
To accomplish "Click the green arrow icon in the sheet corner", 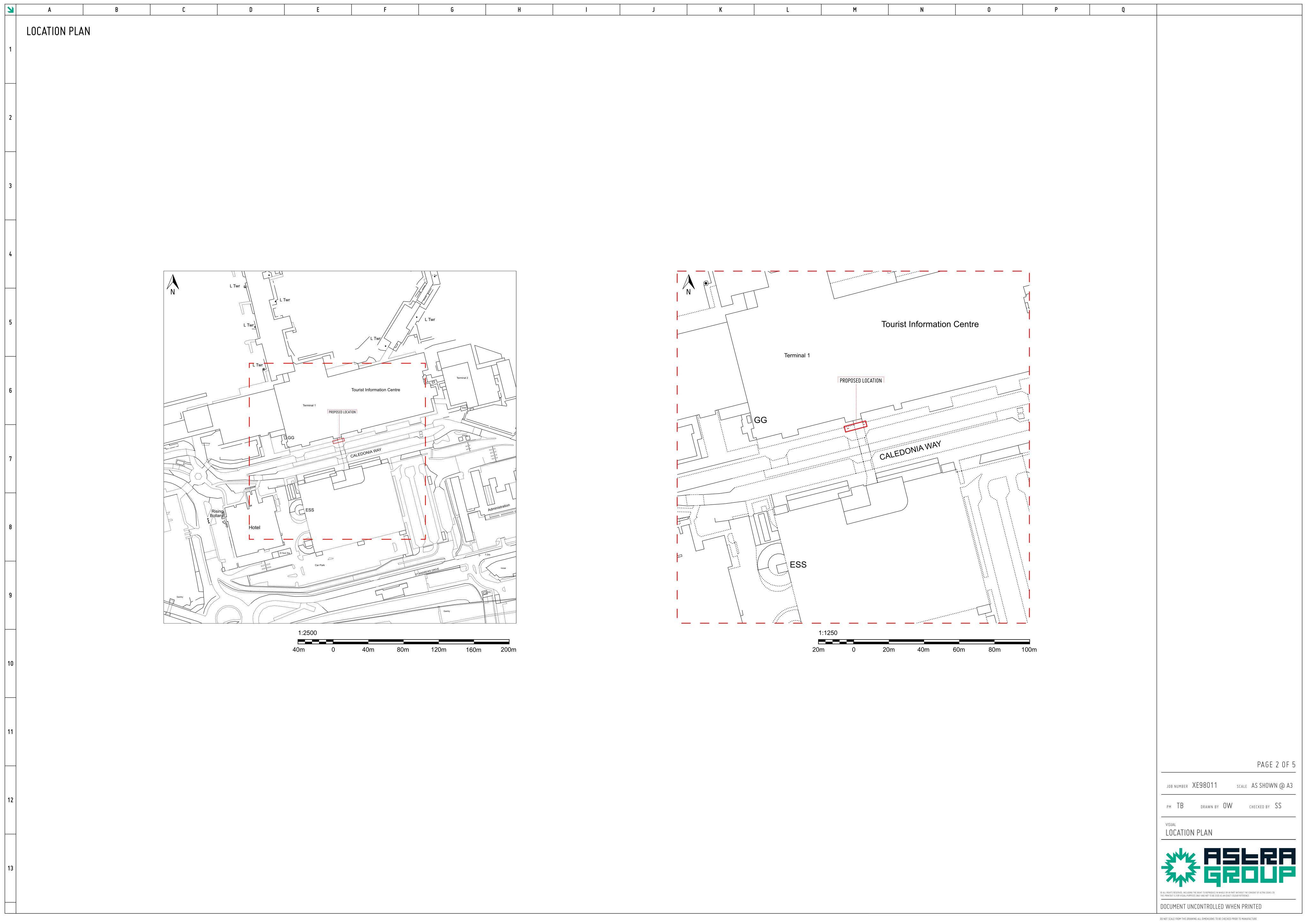I will coord(10,10).
